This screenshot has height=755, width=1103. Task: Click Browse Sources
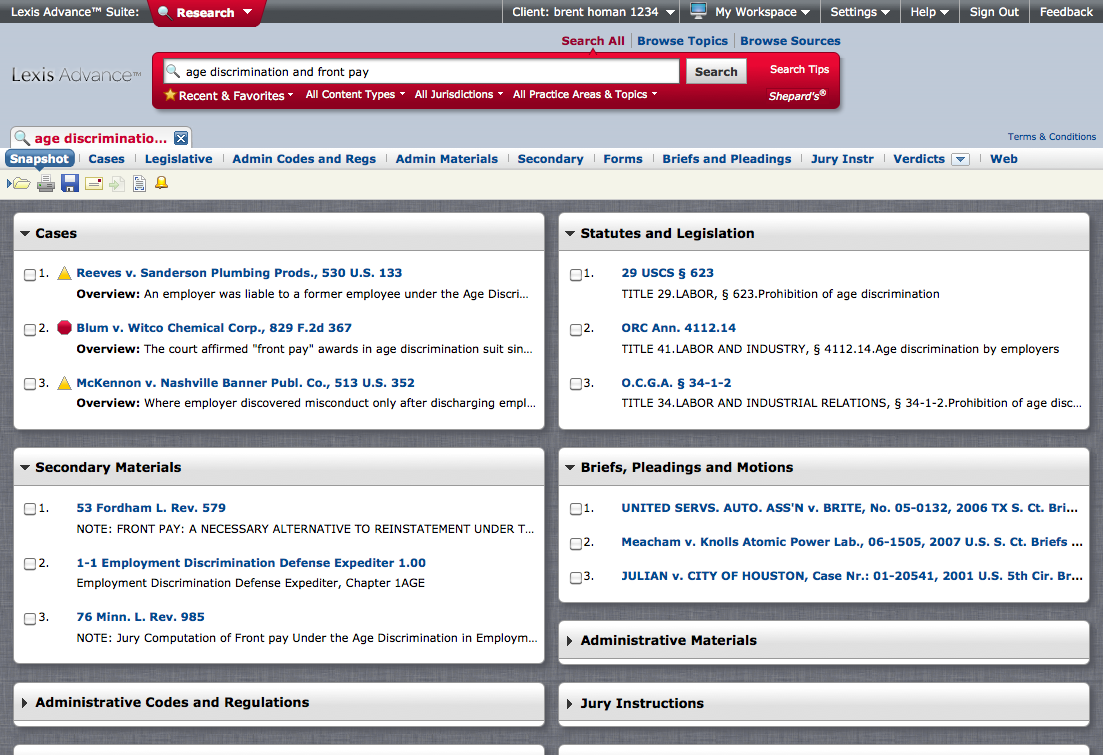(790, 41)
